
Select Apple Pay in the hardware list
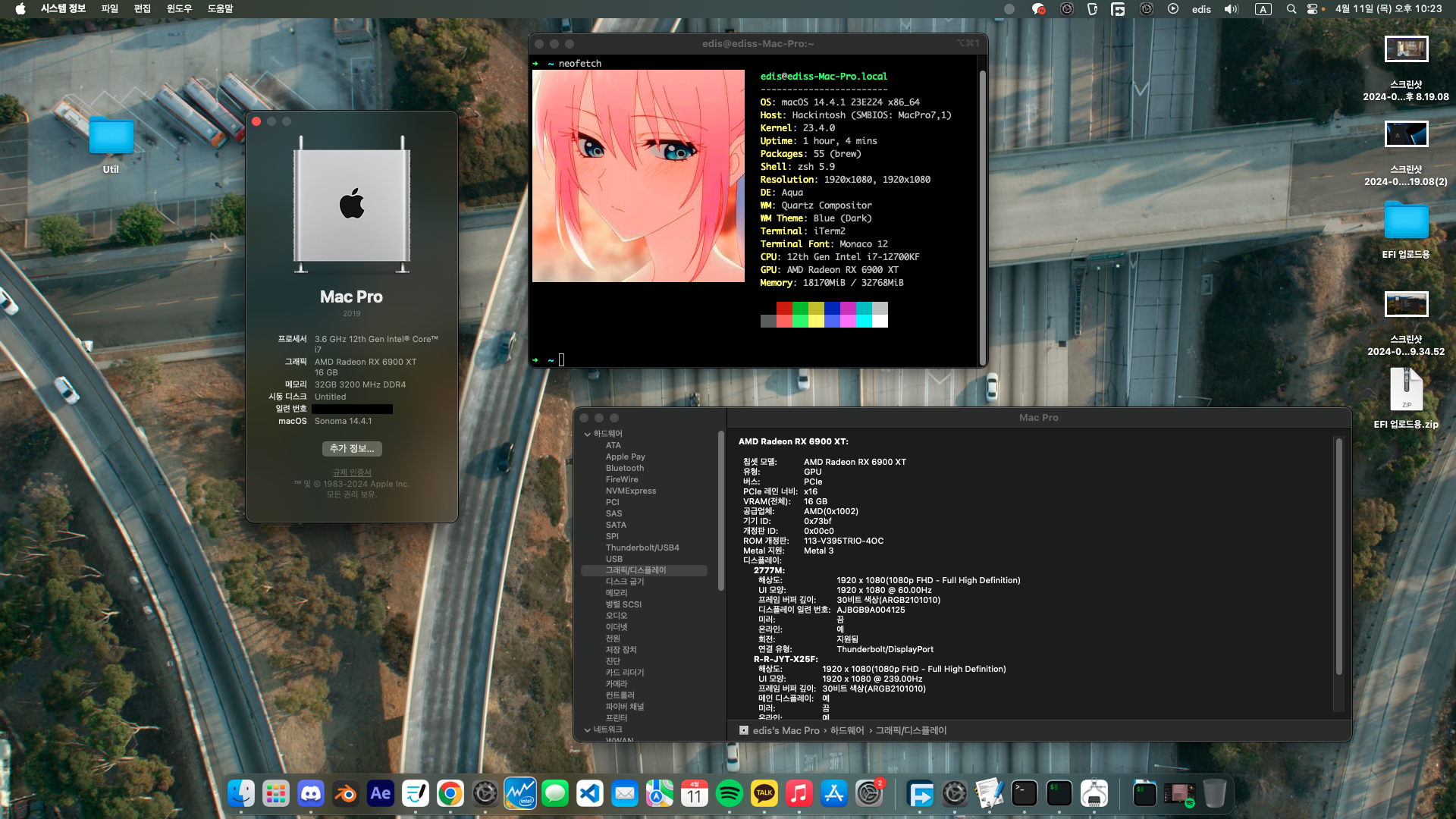pos(626,457)
